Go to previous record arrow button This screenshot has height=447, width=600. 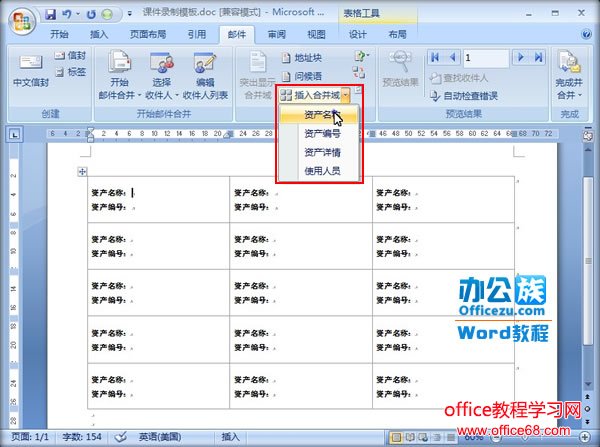click(452, 58)
